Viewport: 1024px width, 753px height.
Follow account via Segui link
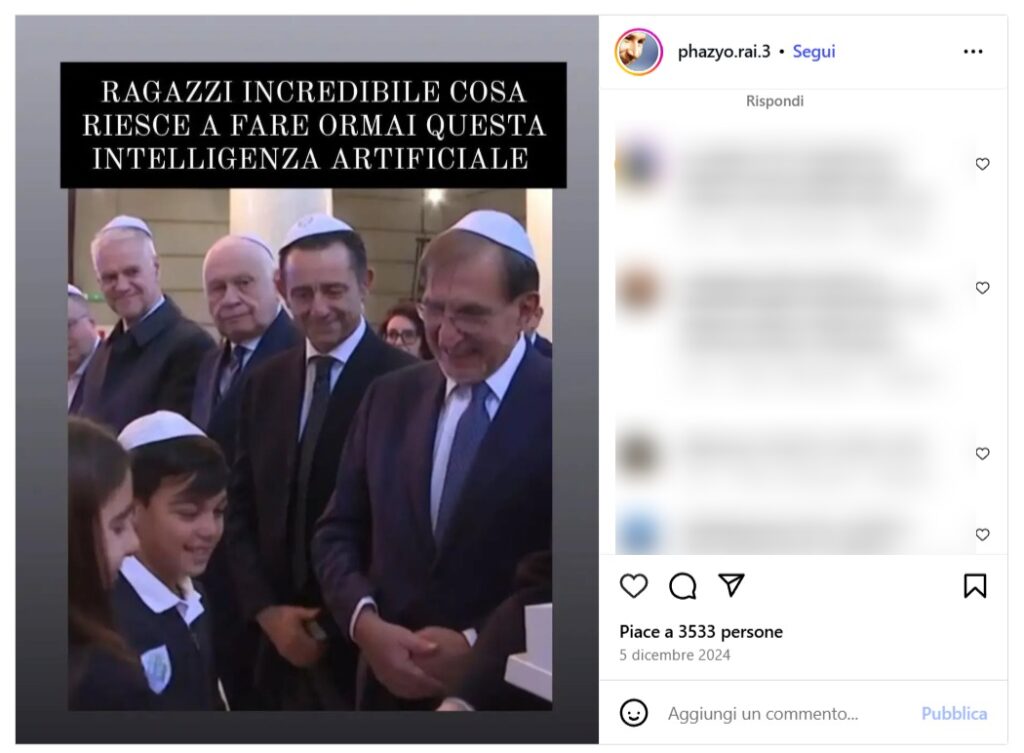click(x=814, y=52)
